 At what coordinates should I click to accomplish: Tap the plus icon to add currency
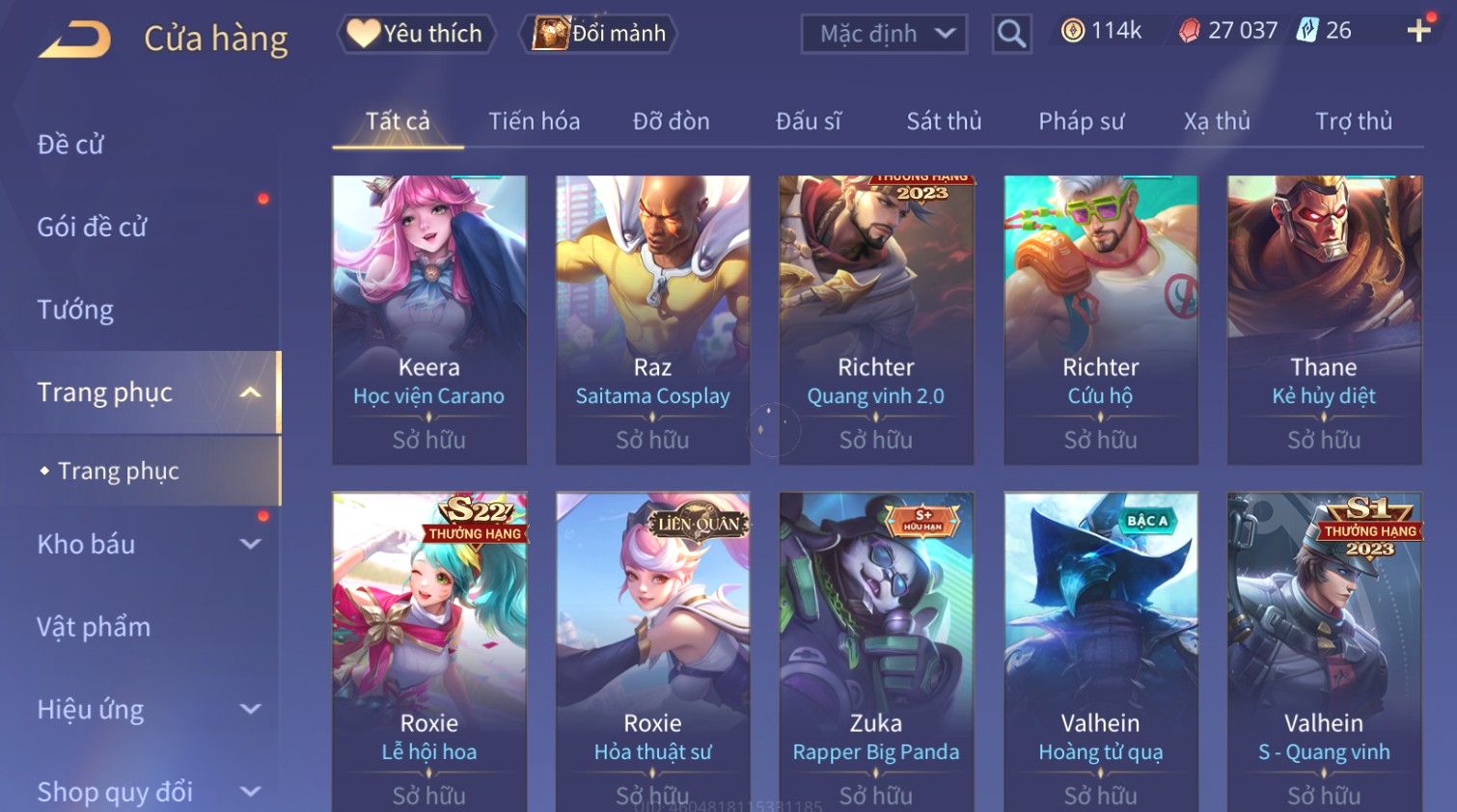coord(1418,31)
